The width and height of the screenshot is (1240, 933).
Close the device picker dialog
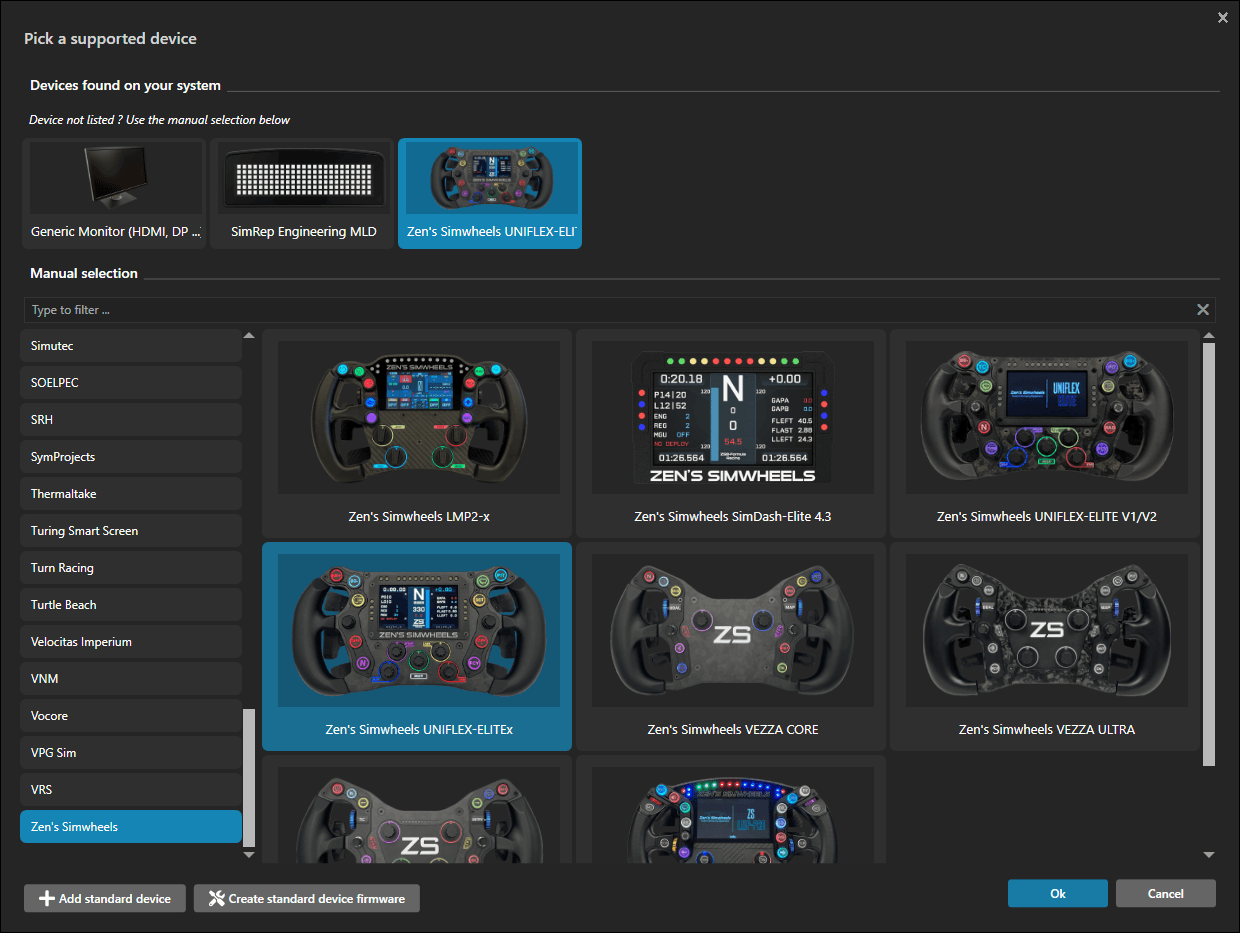coord(1222,18)
